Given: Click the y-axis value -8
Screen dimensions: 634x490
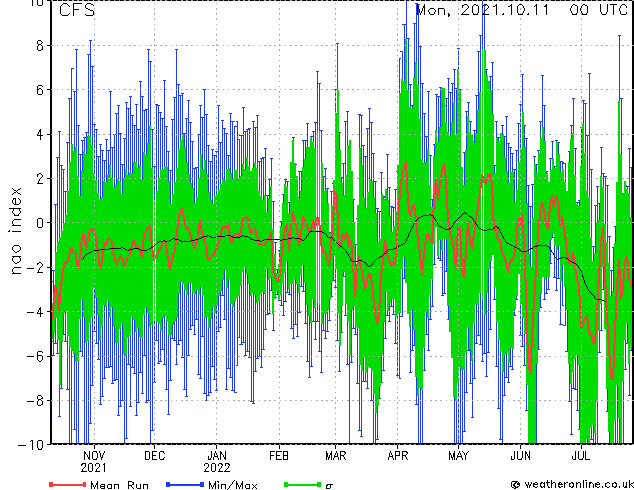Looking at the screenshot, I should click(35, 401).
